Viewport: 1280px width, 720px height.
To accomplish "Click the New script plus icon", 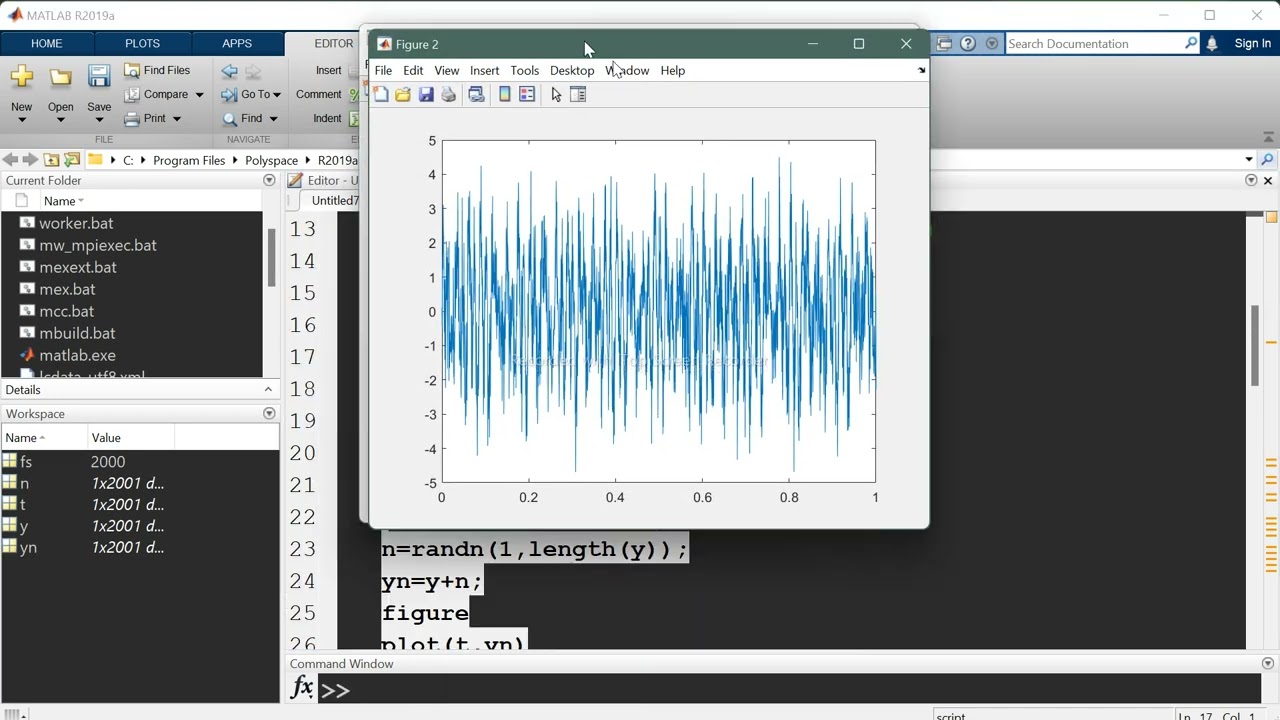I will [x=21, y=77].
